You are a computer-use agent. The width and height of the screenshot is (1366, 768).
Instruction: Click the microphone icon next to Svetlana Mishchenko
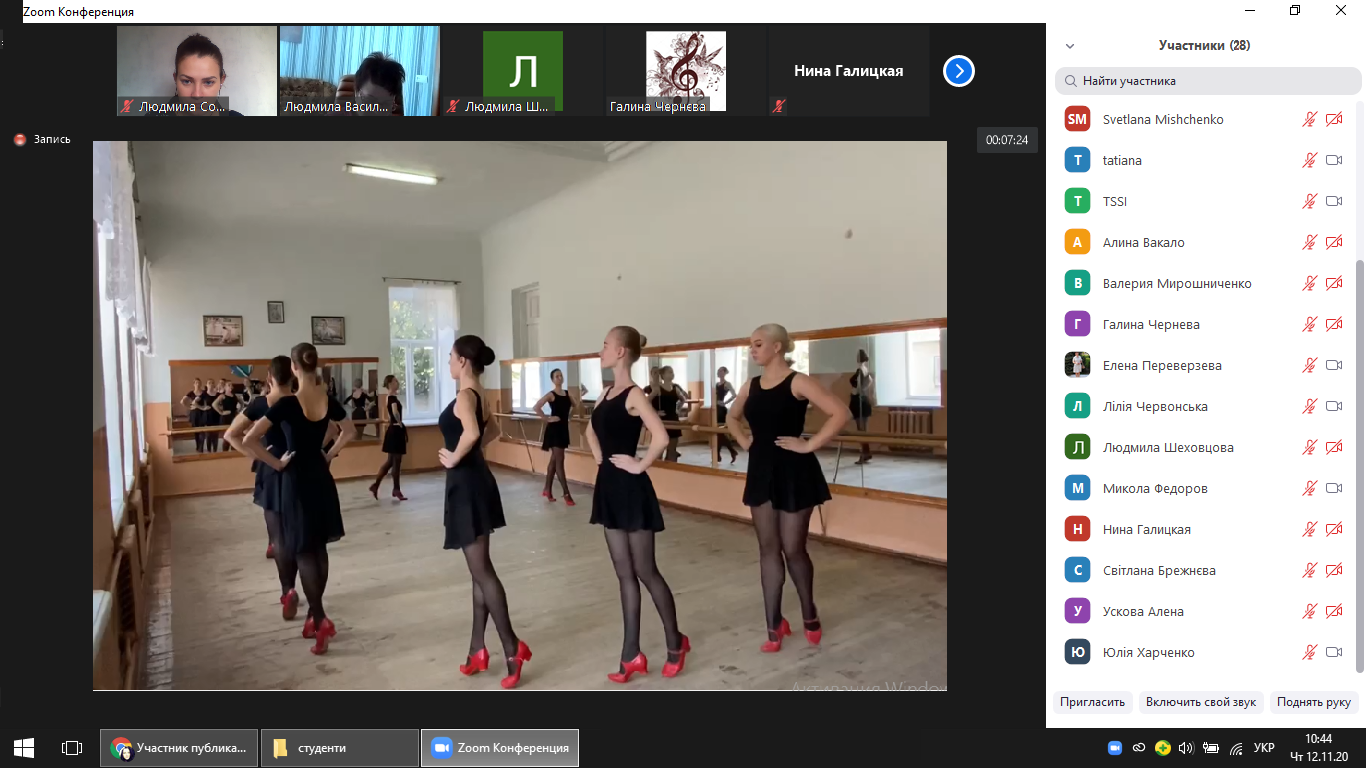coord(1309,120)
